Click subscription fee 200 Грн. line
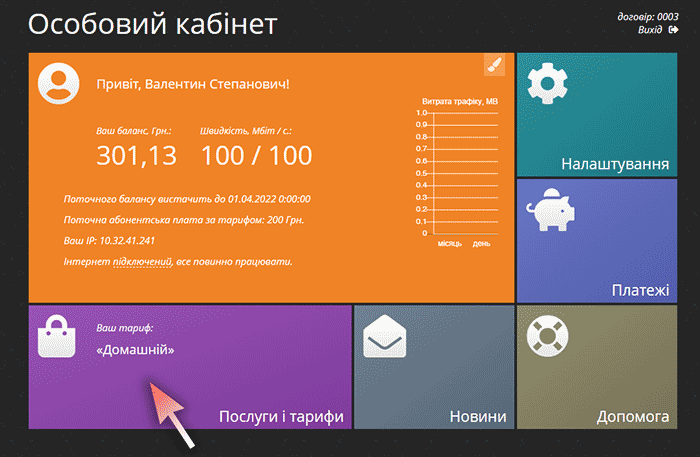Viewport: 700px width, 457px height. click(184, 220)
